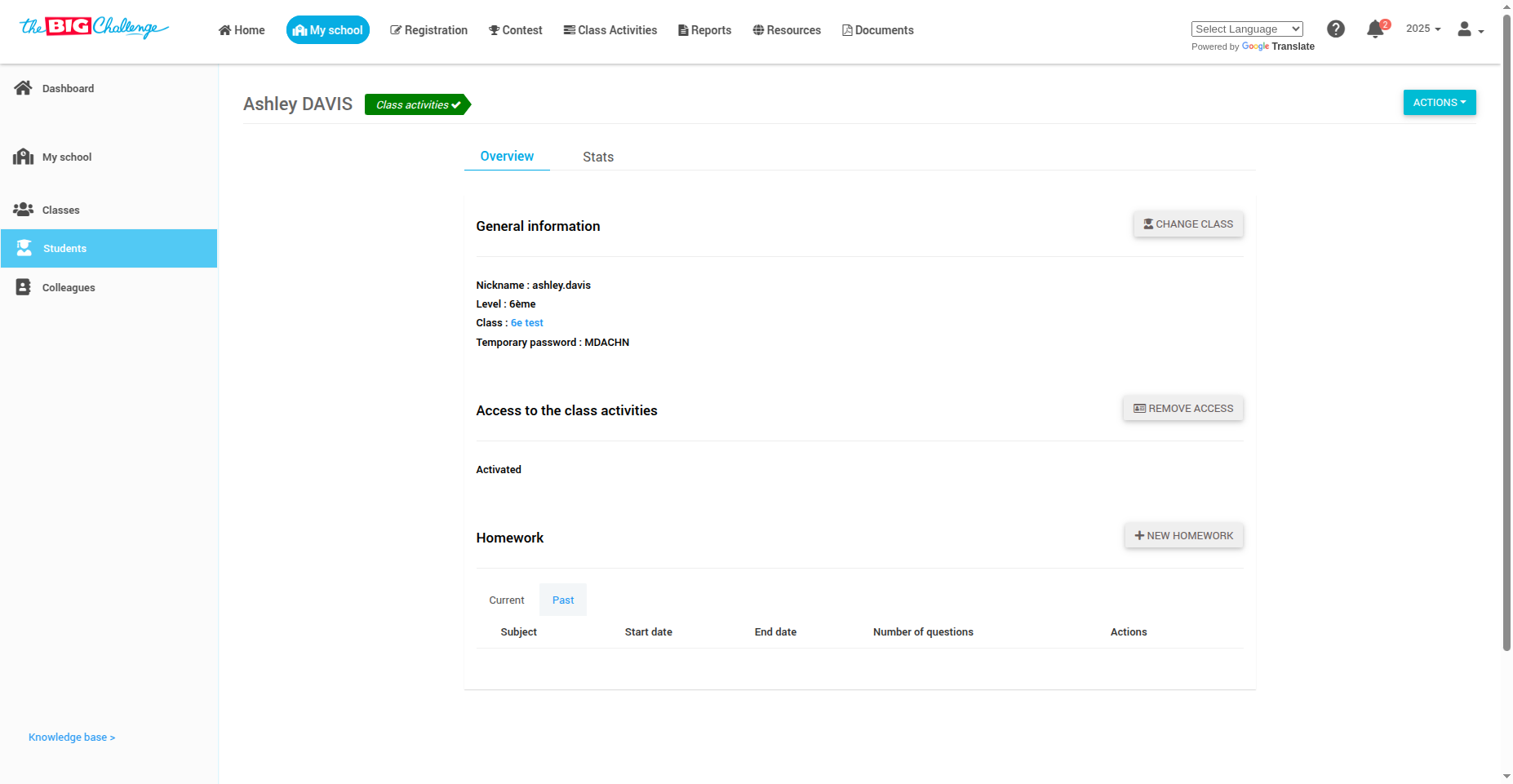Click the Activated status text

click(x=499, y=470)
